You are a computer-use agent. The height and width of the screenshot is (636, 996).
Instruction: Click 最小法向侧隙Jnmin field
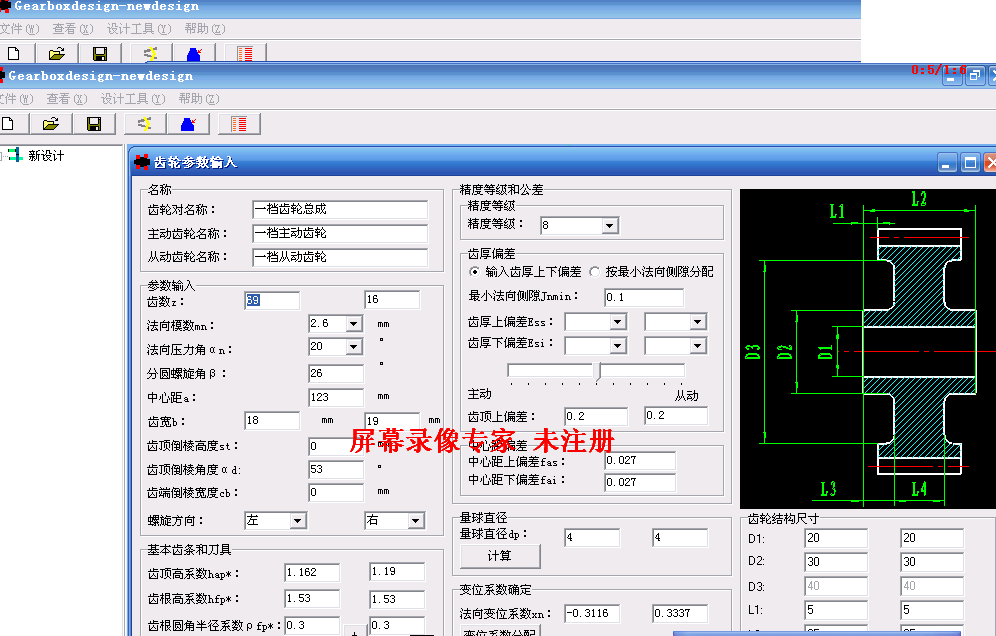pyautogui.click(x=644, y=297)
